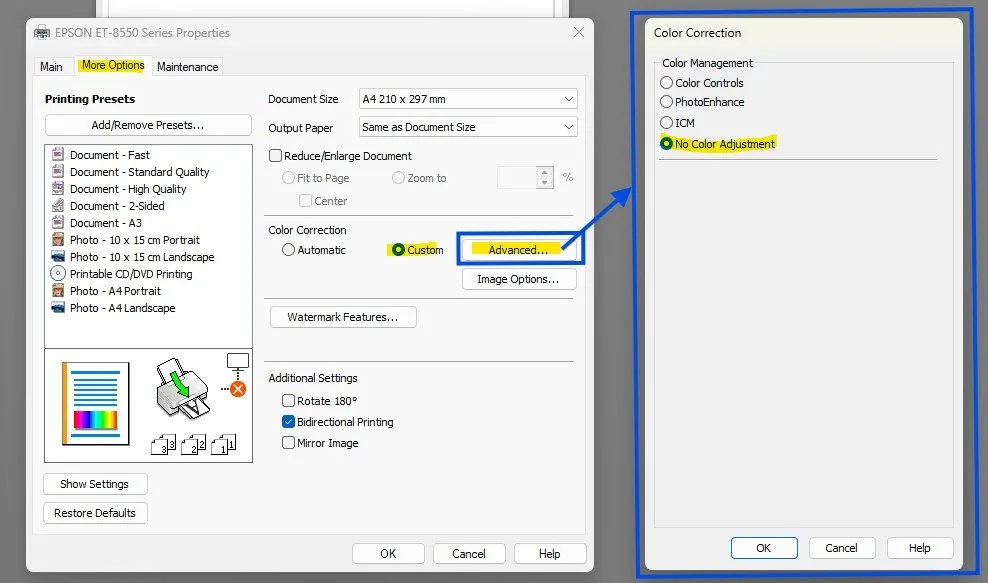Select No Color Adjustment option

coord(666,144)
